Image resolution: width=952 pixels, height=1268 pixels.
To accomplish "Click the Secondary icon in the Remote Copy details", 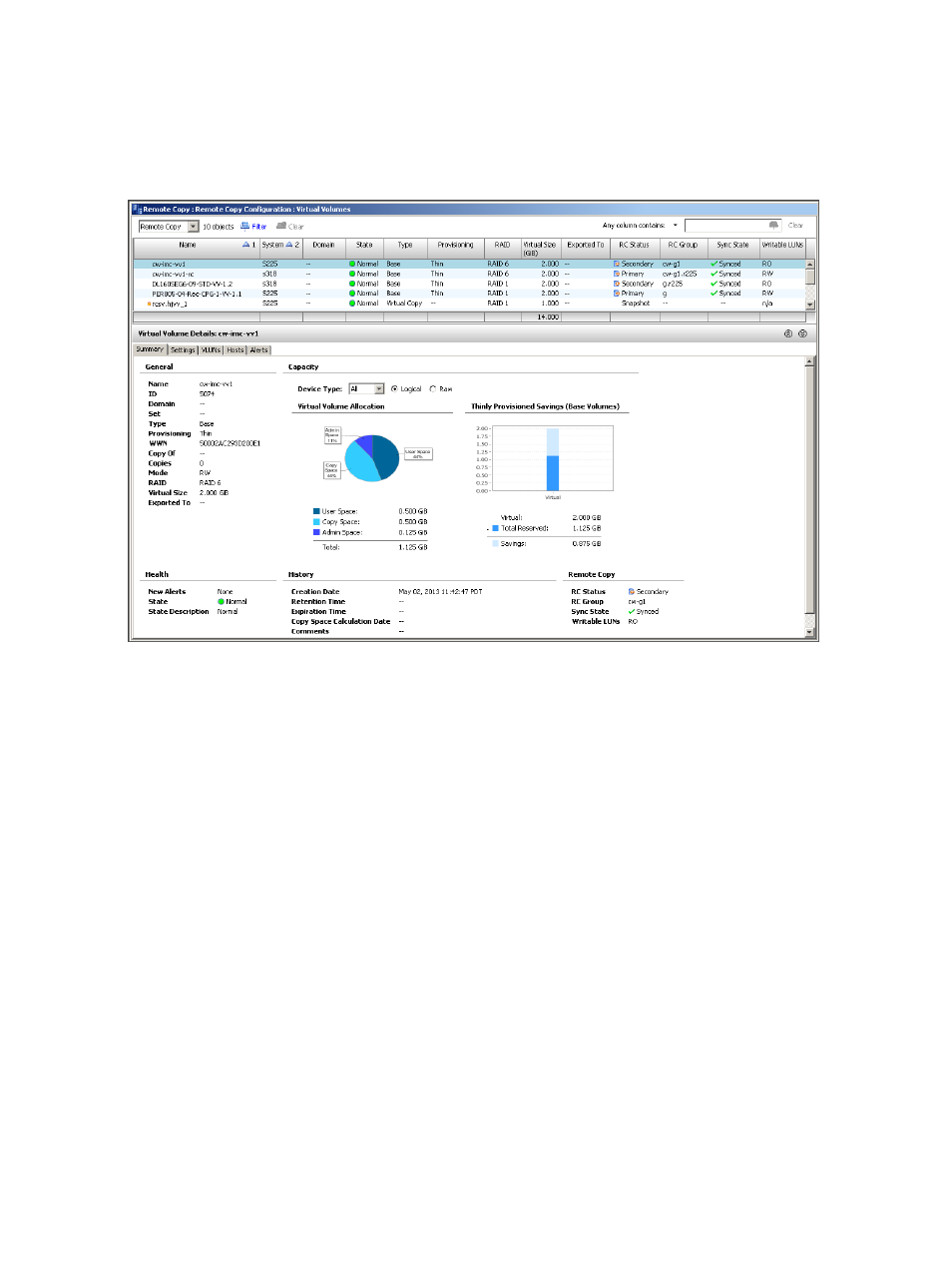I will [x=632, y=592].
